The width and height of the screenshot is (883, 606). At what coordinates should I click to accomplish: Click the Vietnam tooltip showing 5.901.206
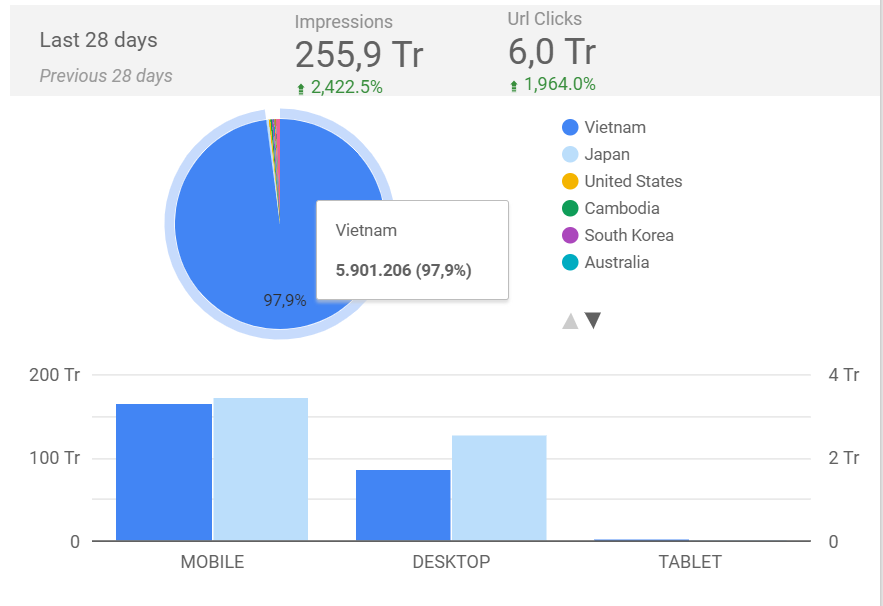[412, 250]
